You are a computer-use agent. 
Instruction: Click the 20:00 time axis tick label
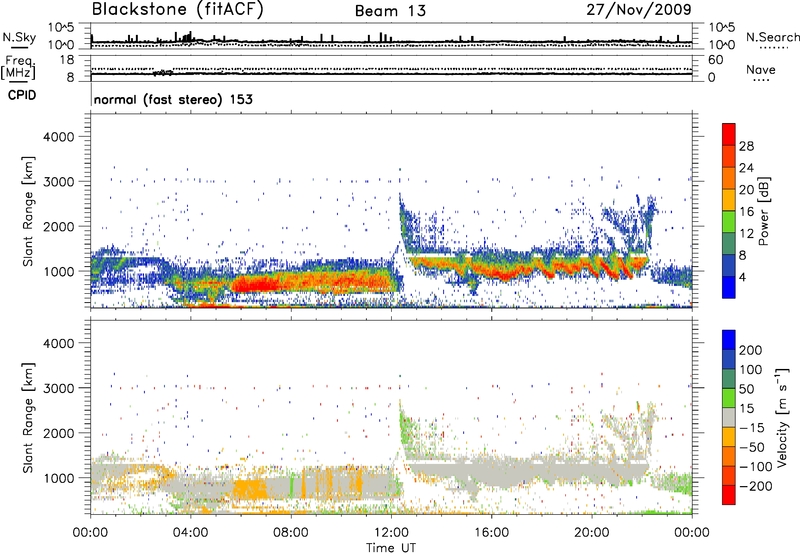tap(592, 533)
